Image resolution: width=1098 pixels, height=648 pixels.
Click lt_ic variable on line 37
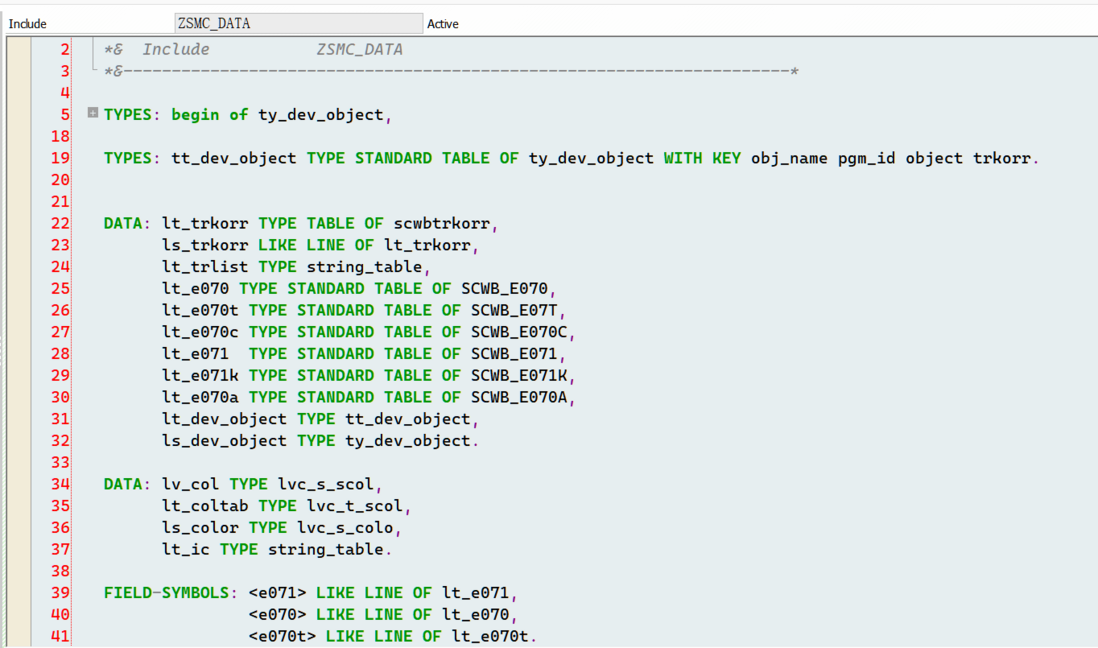tap(186, 549)
